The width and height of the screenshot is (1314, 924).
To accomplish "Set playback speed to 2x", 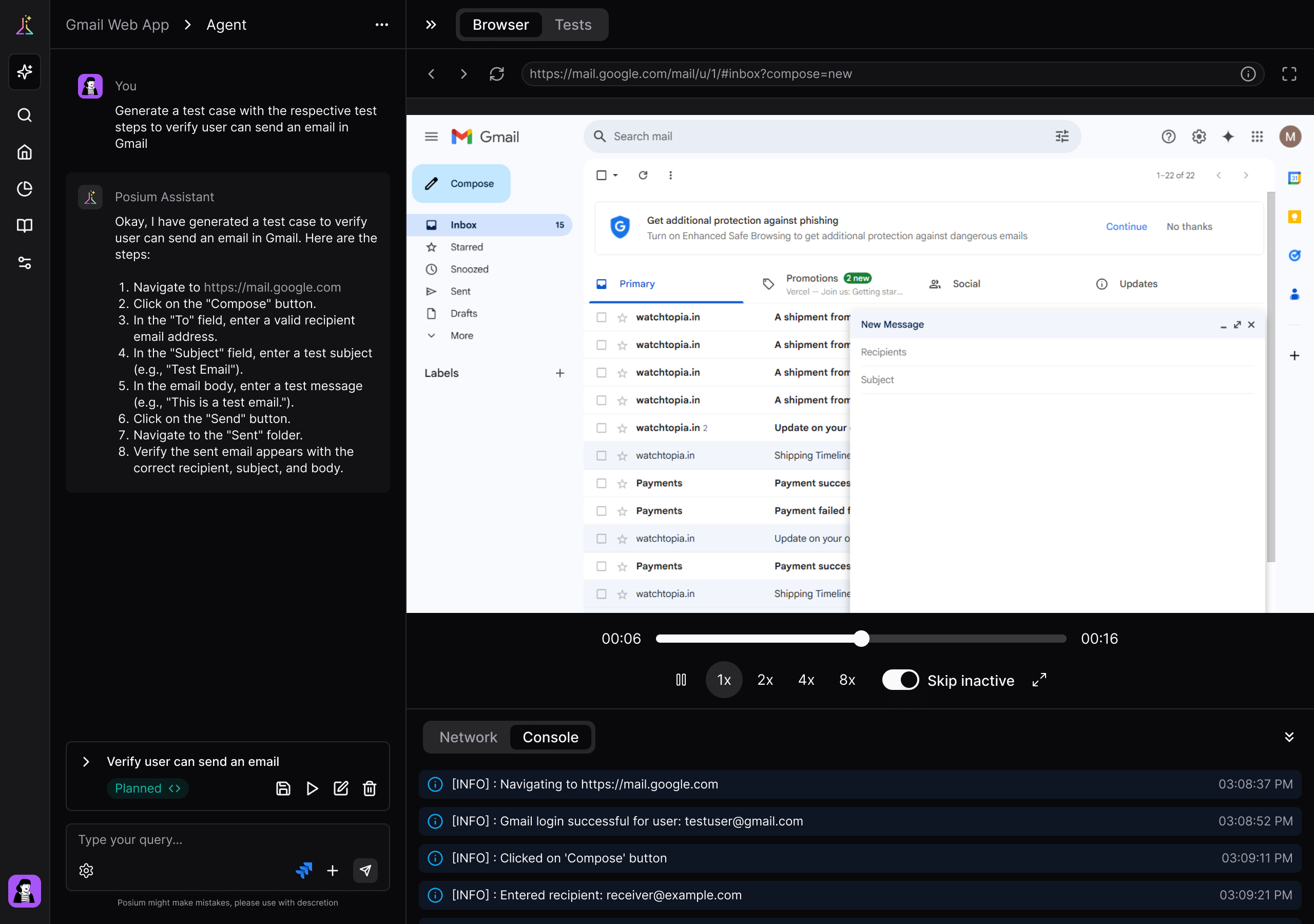I will pyautogui.click(x=765, y=680).
